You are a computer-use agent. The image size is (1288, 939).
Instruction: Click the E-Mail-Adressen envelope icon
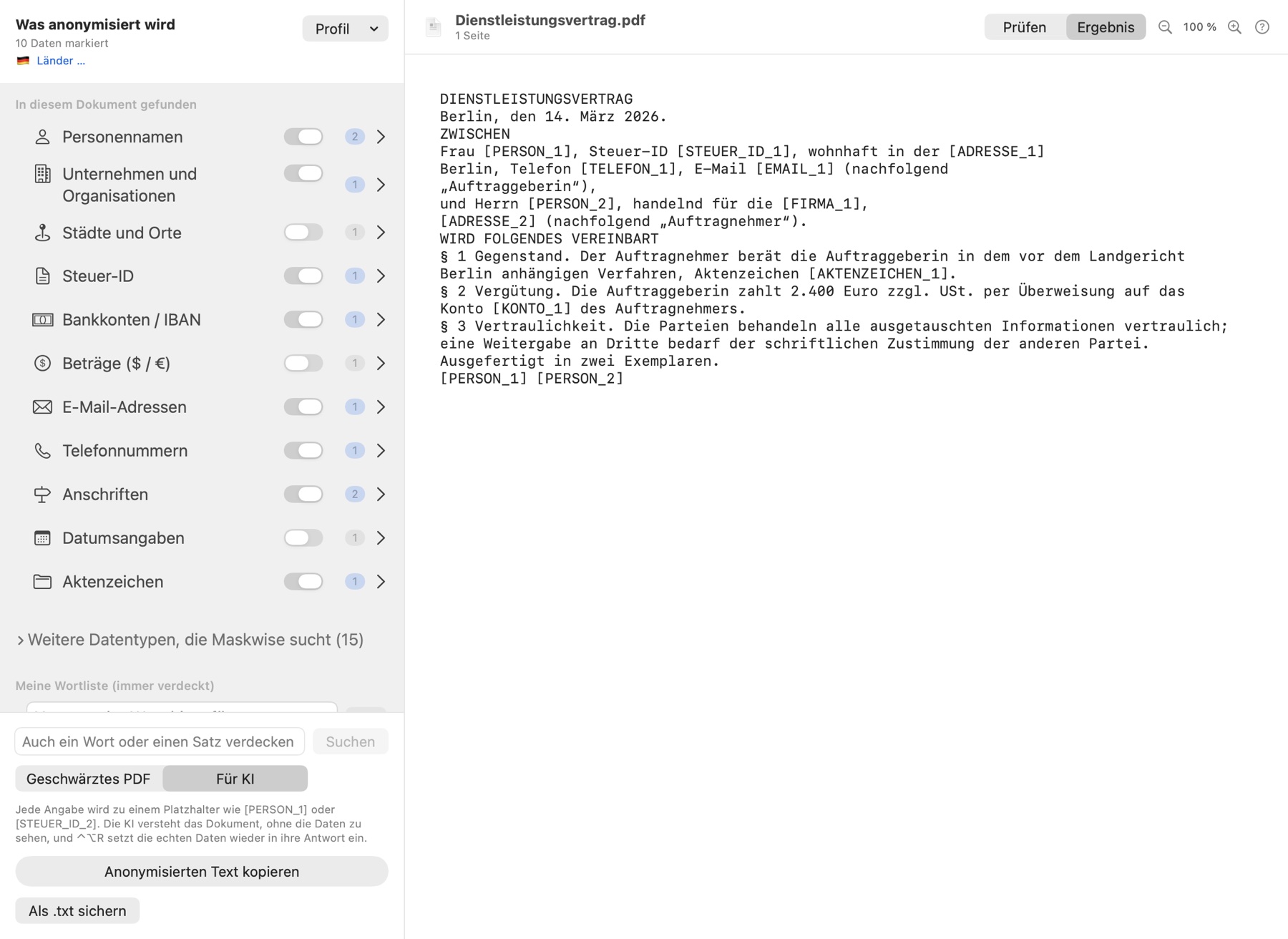(x=42, y=407)
